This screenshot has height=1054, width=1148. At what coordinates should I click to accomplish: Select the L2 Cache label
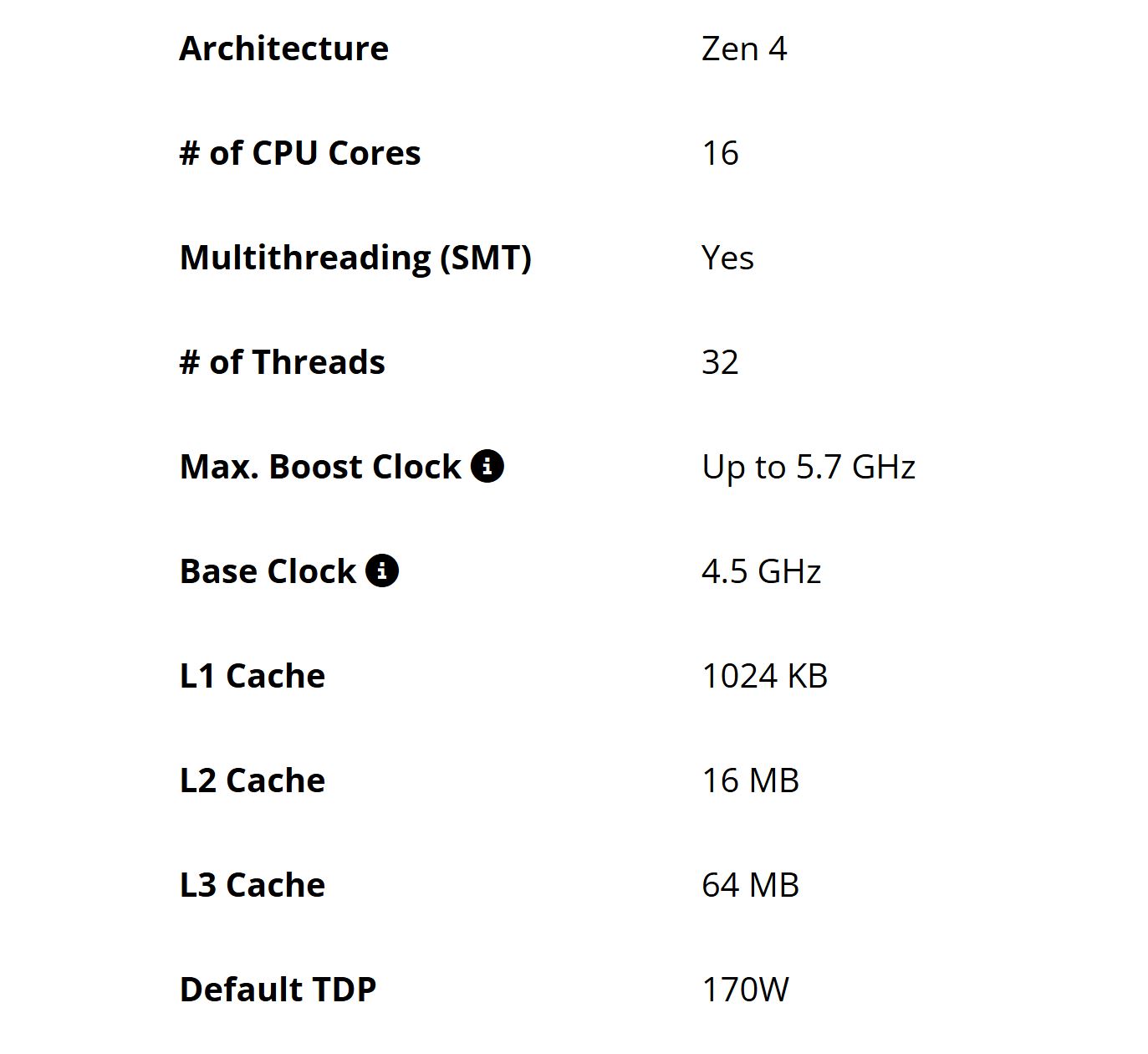click(x=252, y=780)
